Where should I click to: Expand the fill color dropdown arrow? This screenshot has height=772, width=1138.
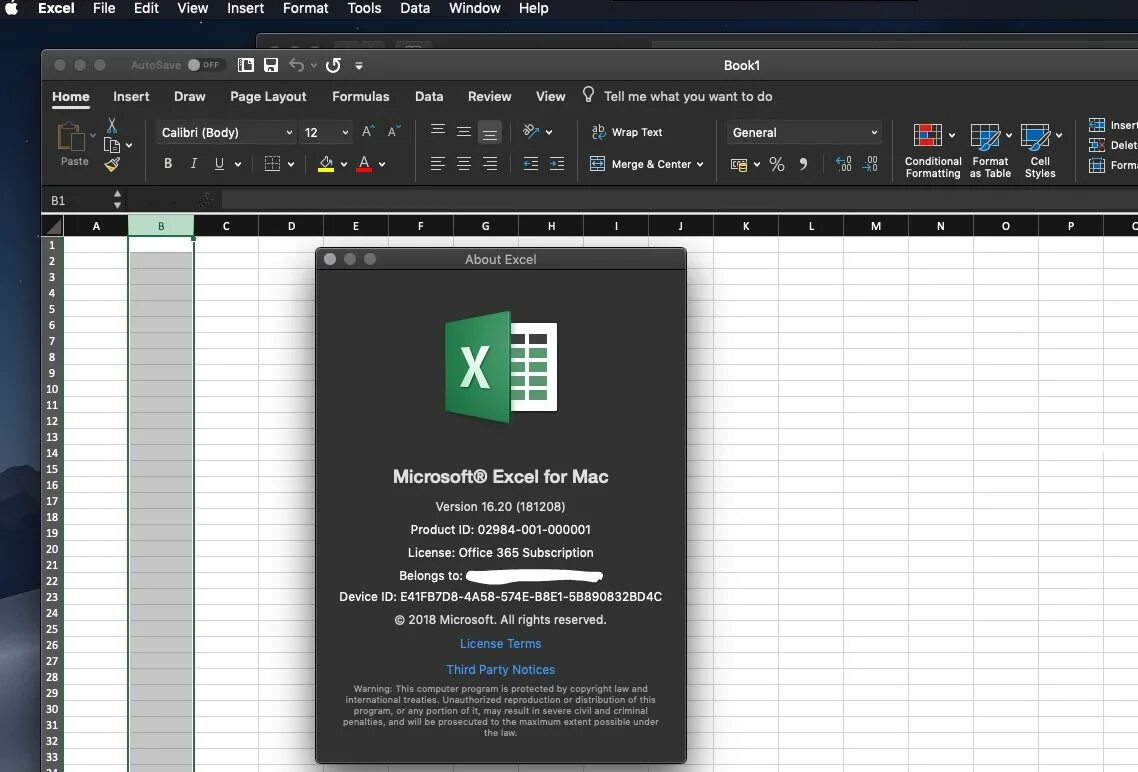[343, 165]
